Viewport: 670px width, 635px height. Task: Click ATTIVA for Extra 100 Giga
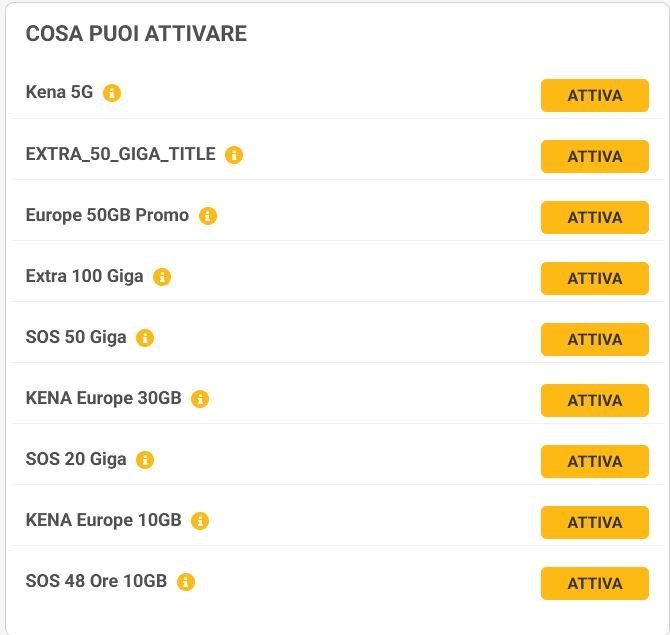click(594, 279)
